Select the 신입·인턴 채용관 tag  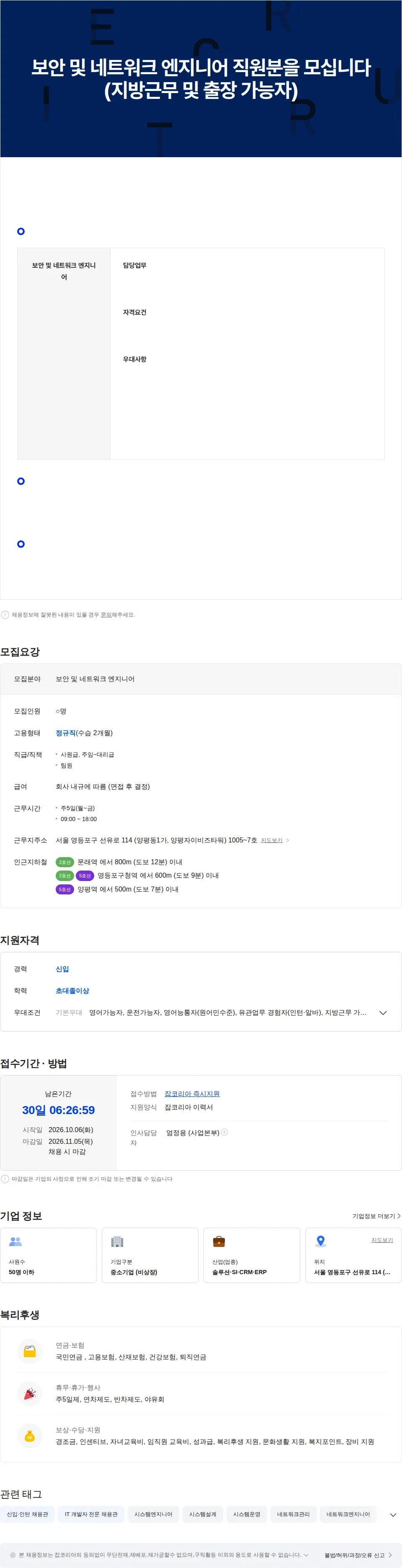27,1514
